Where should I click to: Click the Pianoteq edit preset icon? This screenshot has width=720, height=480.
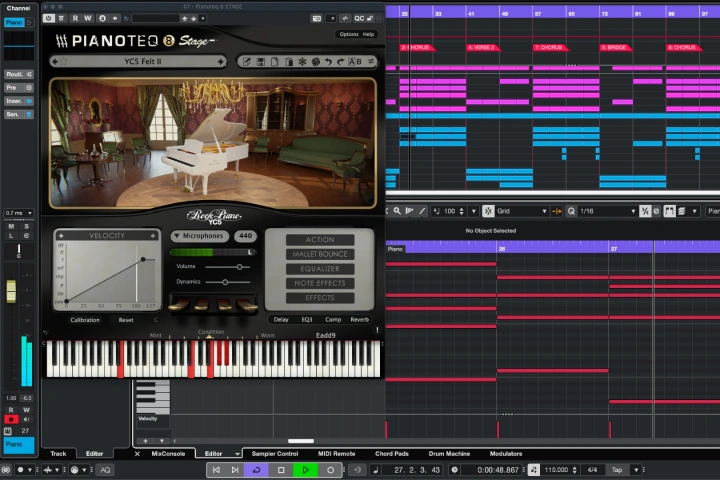click(247, 62)
